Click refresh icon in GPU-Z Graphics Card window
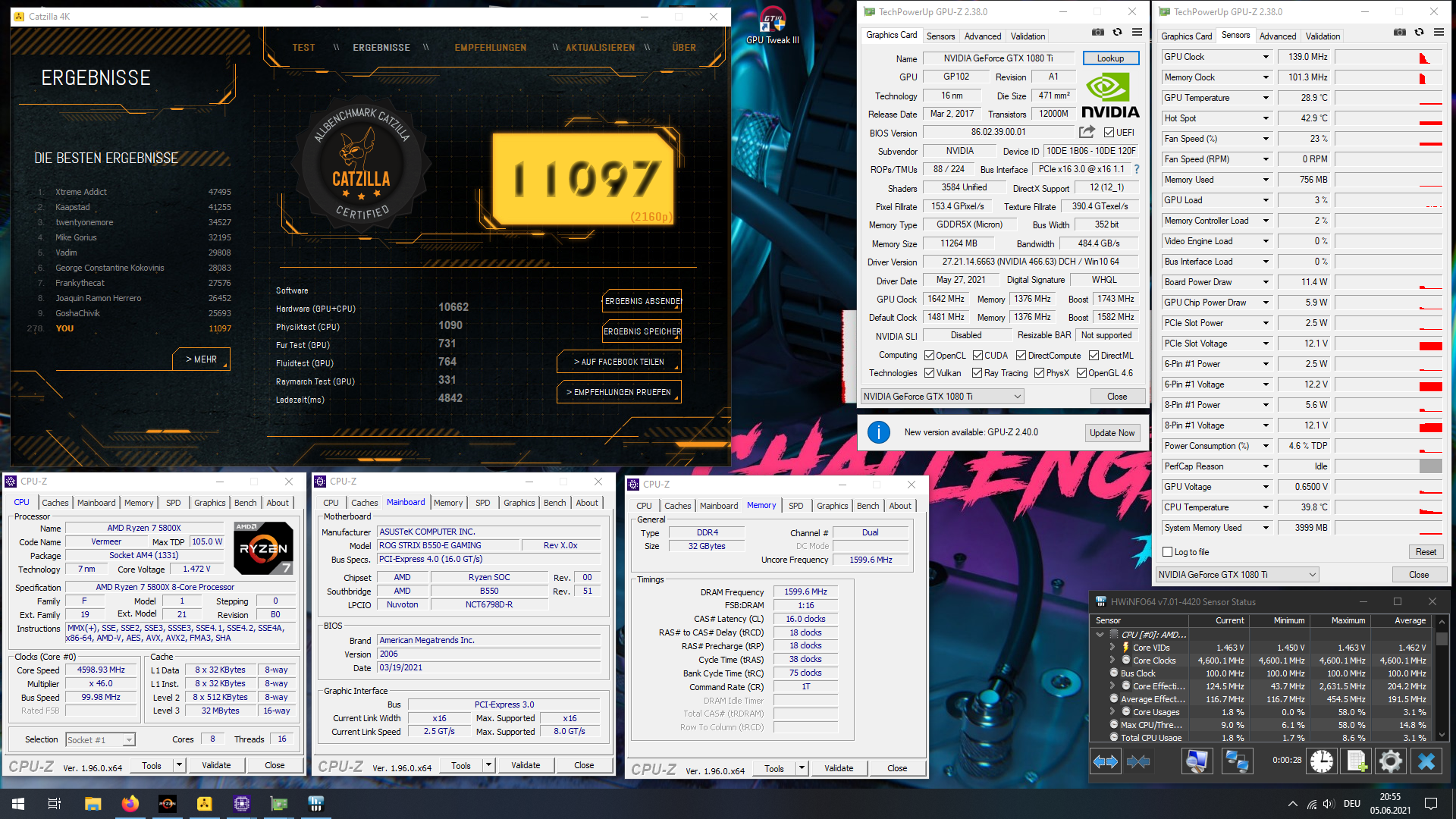 (x=1117, y=32)
